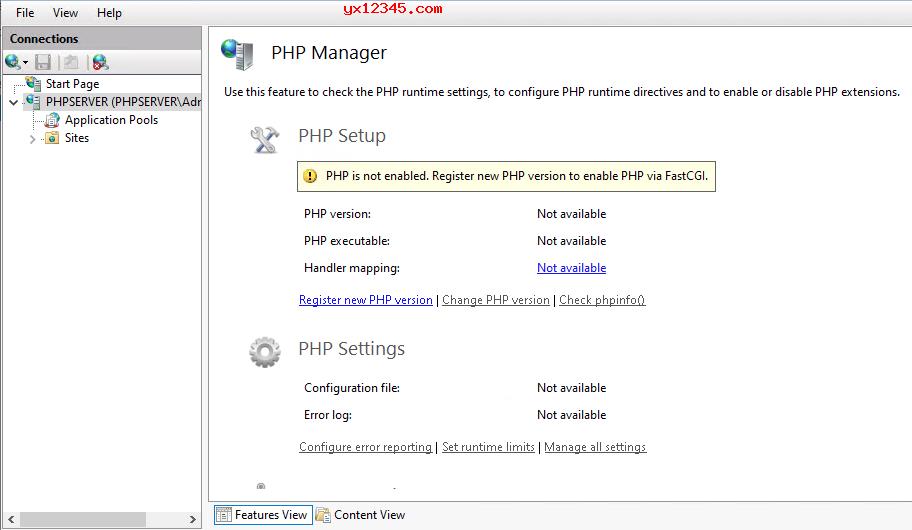The height and width of the screenshot is (530, 912).
Task: Open the Configure error reporting link
Action: [x=365, y=447]
